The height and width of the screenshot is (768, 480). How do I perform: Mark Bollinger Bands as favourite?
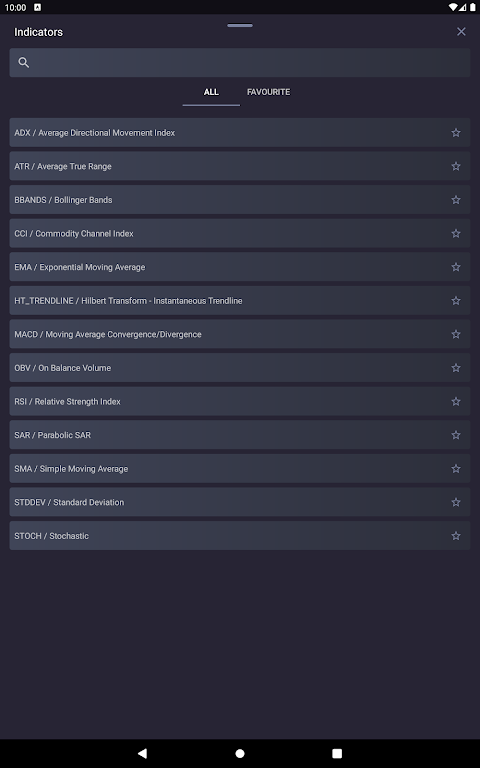coord(456,200)
